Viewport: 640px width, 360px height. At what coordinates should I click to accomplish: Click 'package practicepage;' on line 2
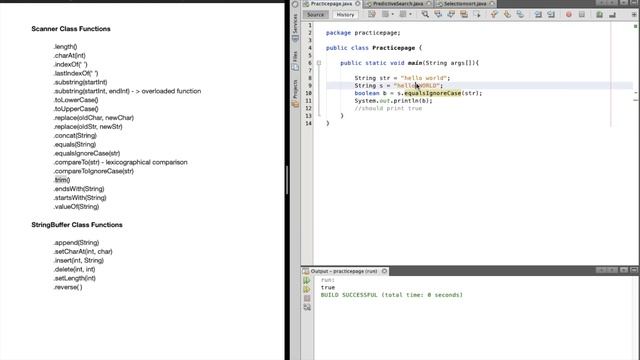(x=363, y=33)
